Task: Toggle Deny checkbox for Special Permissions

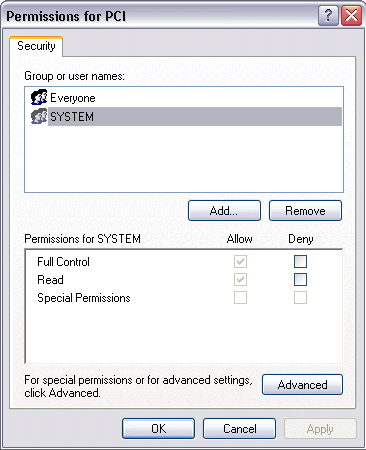Action: (300, 297)
